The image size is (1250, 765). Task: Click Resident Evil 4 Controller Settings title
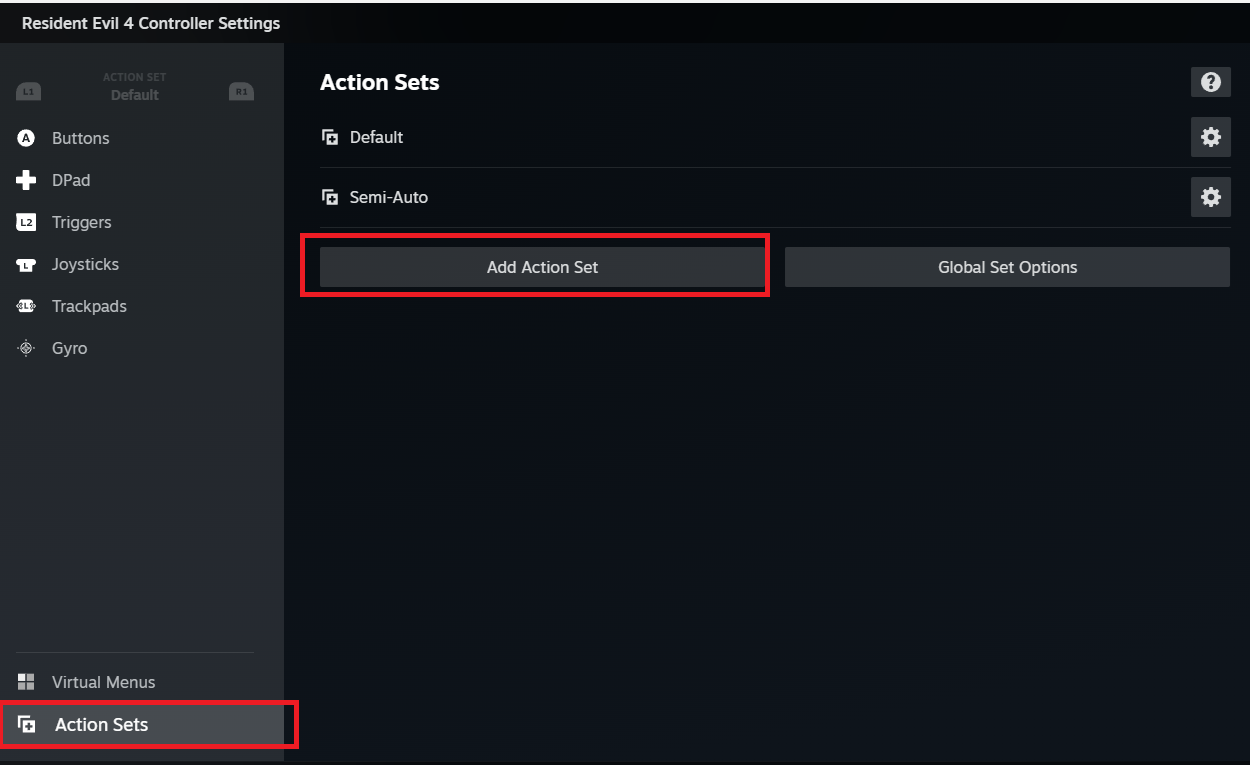[x=151, y=23]
